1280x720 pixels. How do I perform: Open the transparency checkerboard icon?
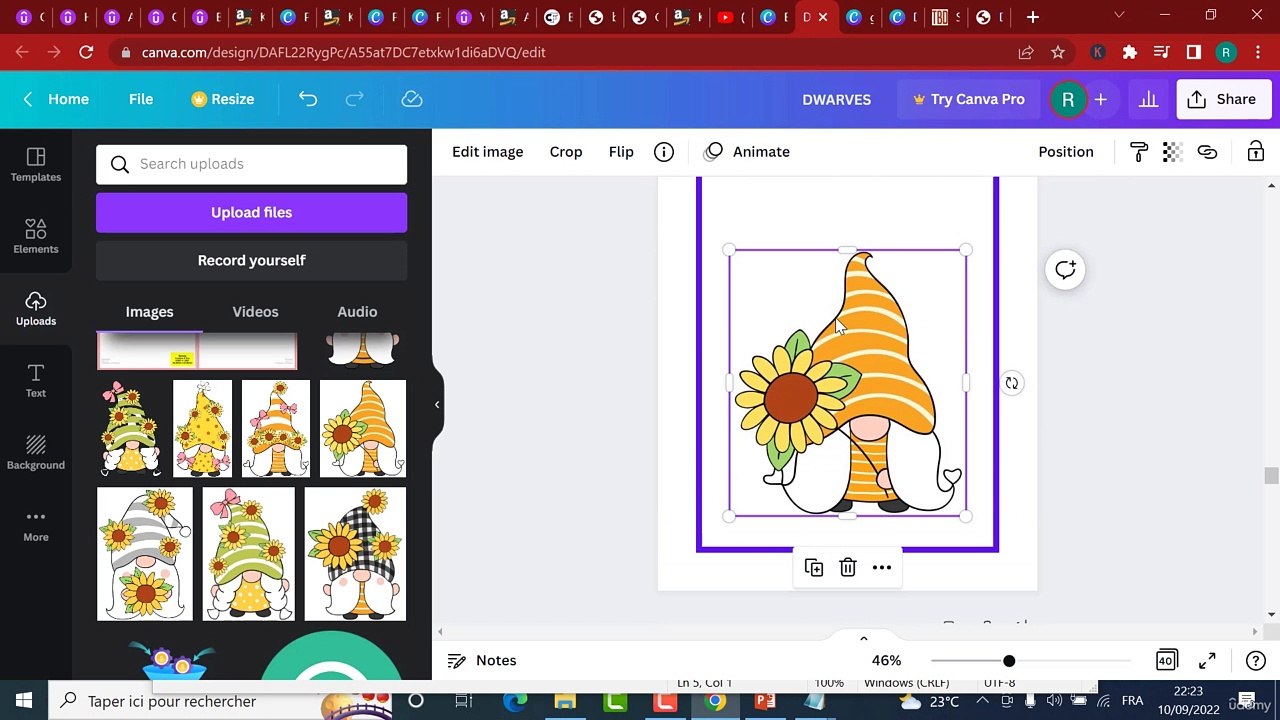click(1173, 152)
